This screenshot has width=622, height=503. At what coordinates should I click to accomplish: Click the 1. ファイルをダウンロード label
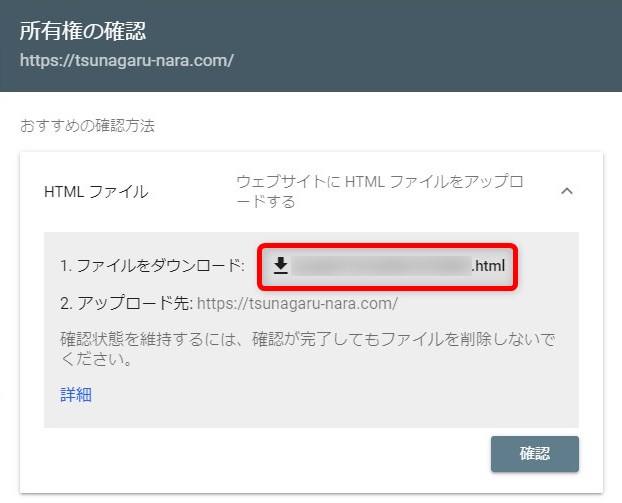click(152, 265)
